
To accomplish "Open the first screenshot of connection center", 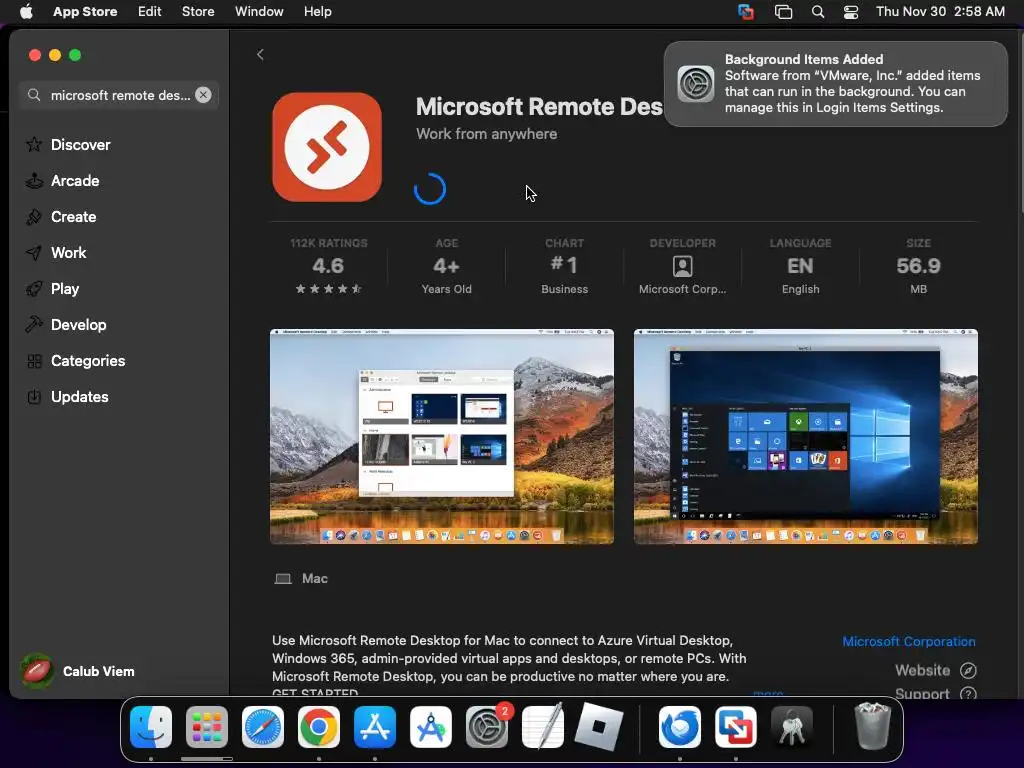I will pyautogui.click(x=441, y=436).
